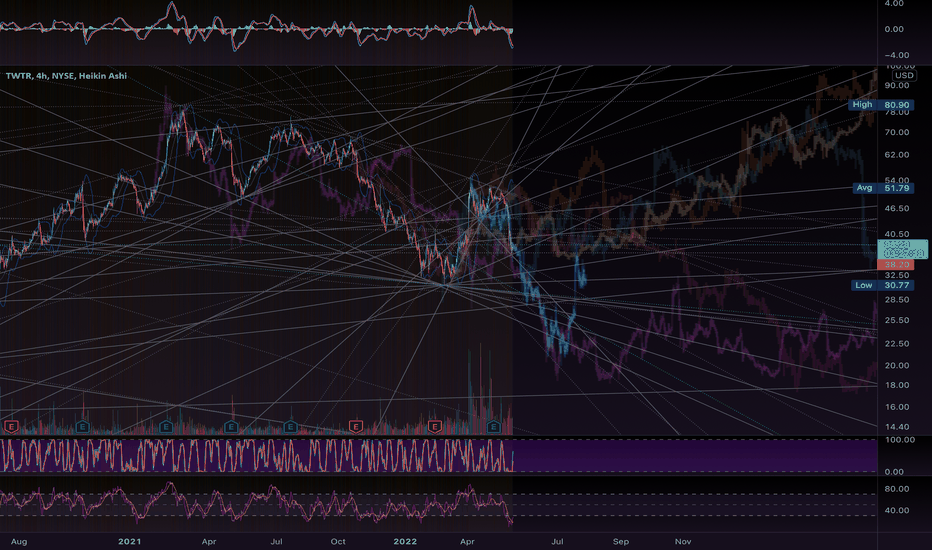
Task: Open the red earnings marker above Aug
Action: tap(11, 426)
